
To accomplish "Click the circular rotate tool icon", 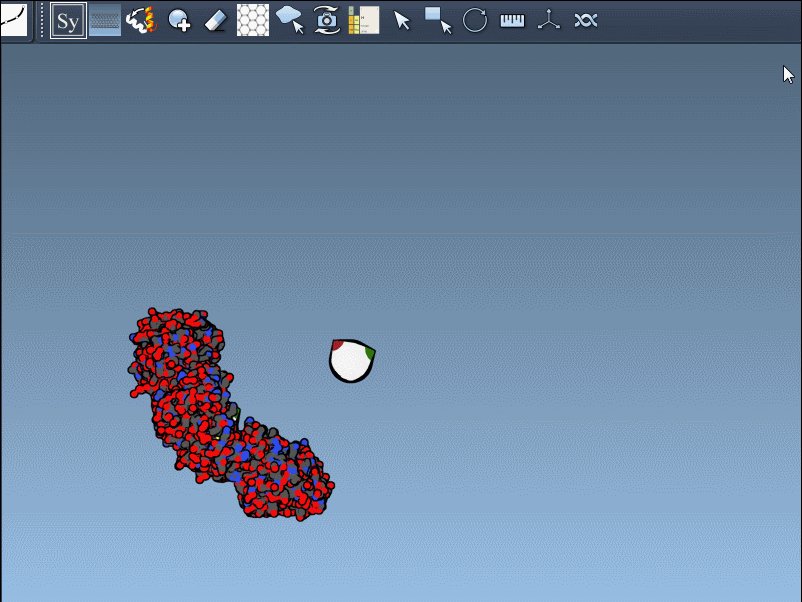I will tap(475, 20).
